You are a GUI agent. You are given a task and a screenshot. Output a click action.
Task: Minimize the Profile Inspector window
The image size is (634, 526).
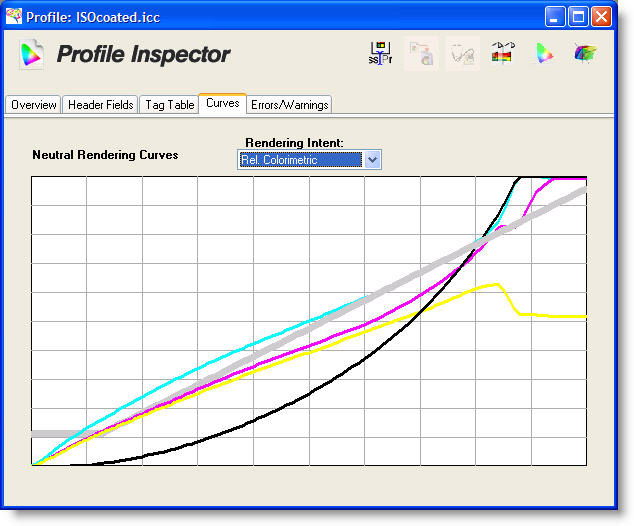(x=555, y=17)
